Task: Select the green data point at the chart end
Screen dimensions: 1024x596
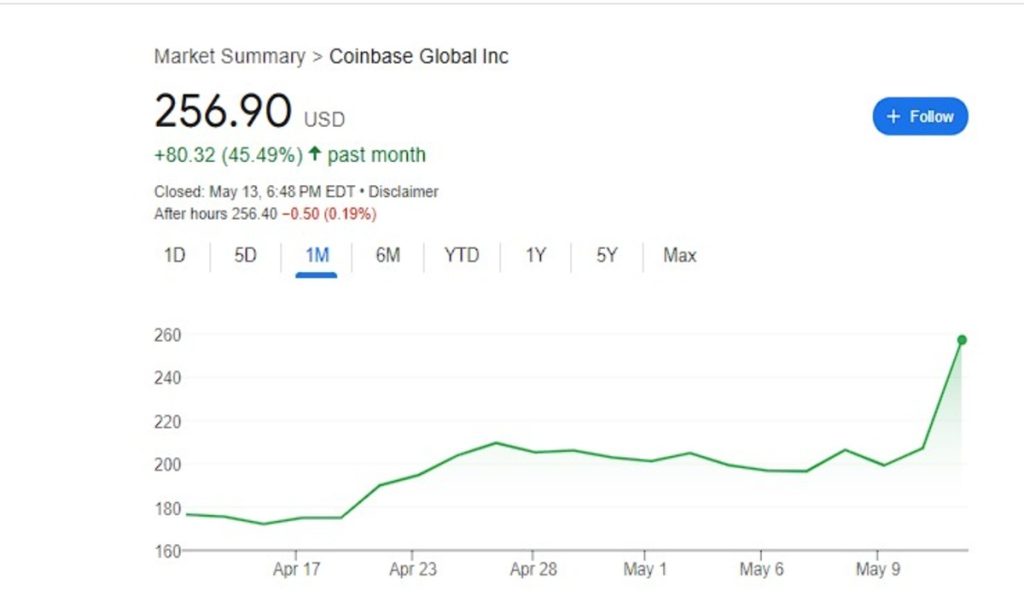Action: click(961, 339)
